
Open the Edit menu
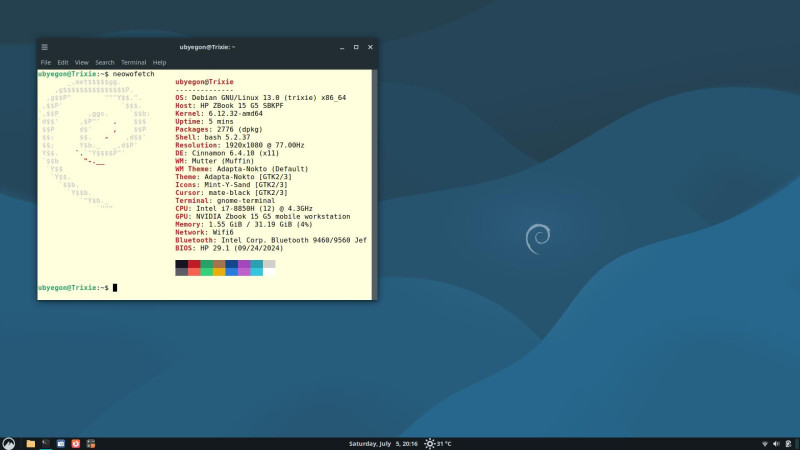point(63,62)
